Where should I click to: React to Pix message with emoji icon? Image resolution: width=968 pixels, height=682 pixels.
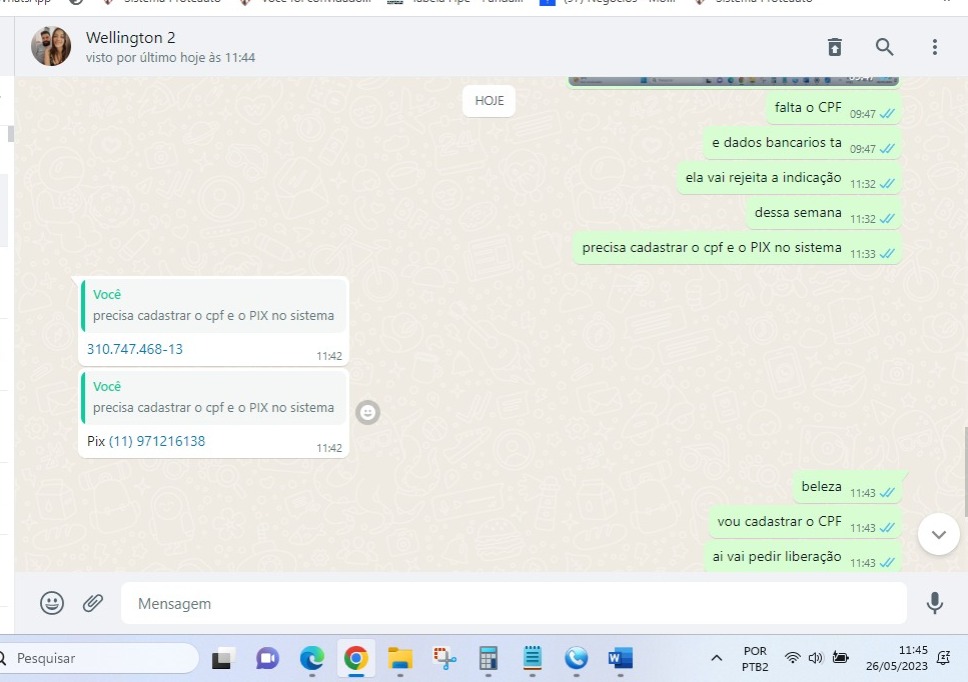(x=368, y=412)
